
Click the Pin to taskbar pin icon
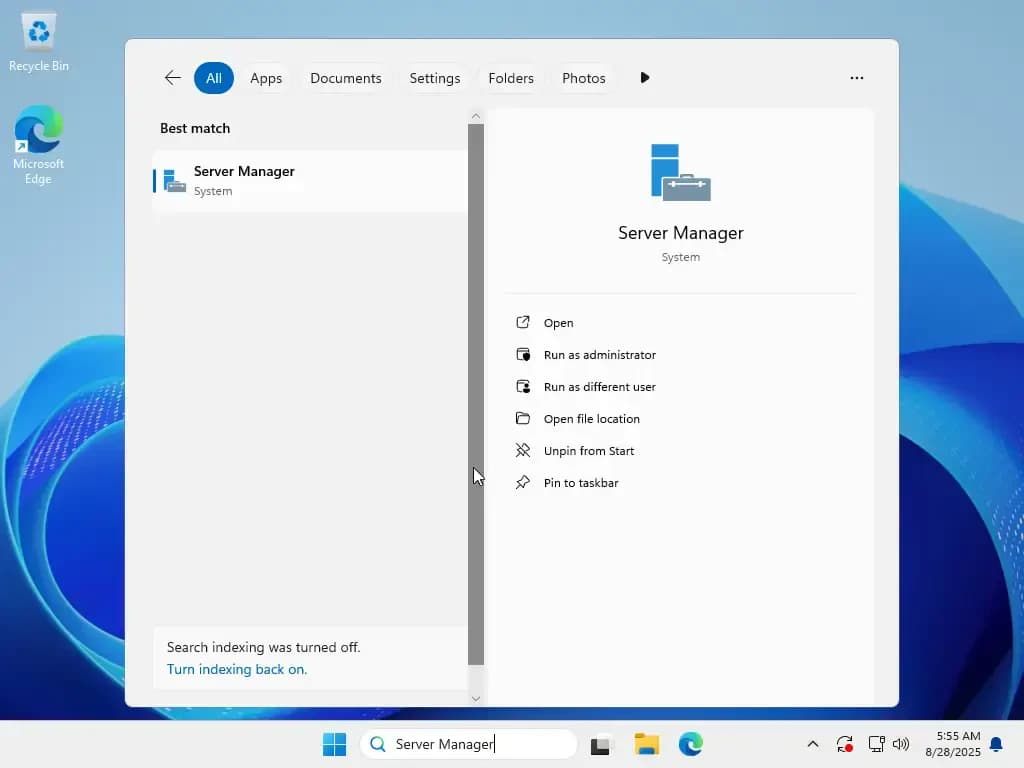pos(522,482)
